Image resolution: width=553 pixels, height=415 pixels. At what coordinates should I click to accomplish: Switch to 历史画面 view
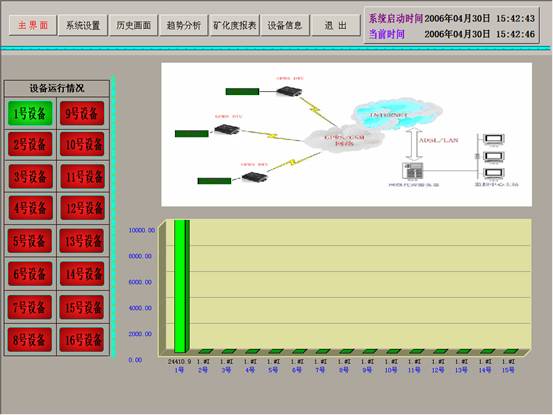coord(133,25)
